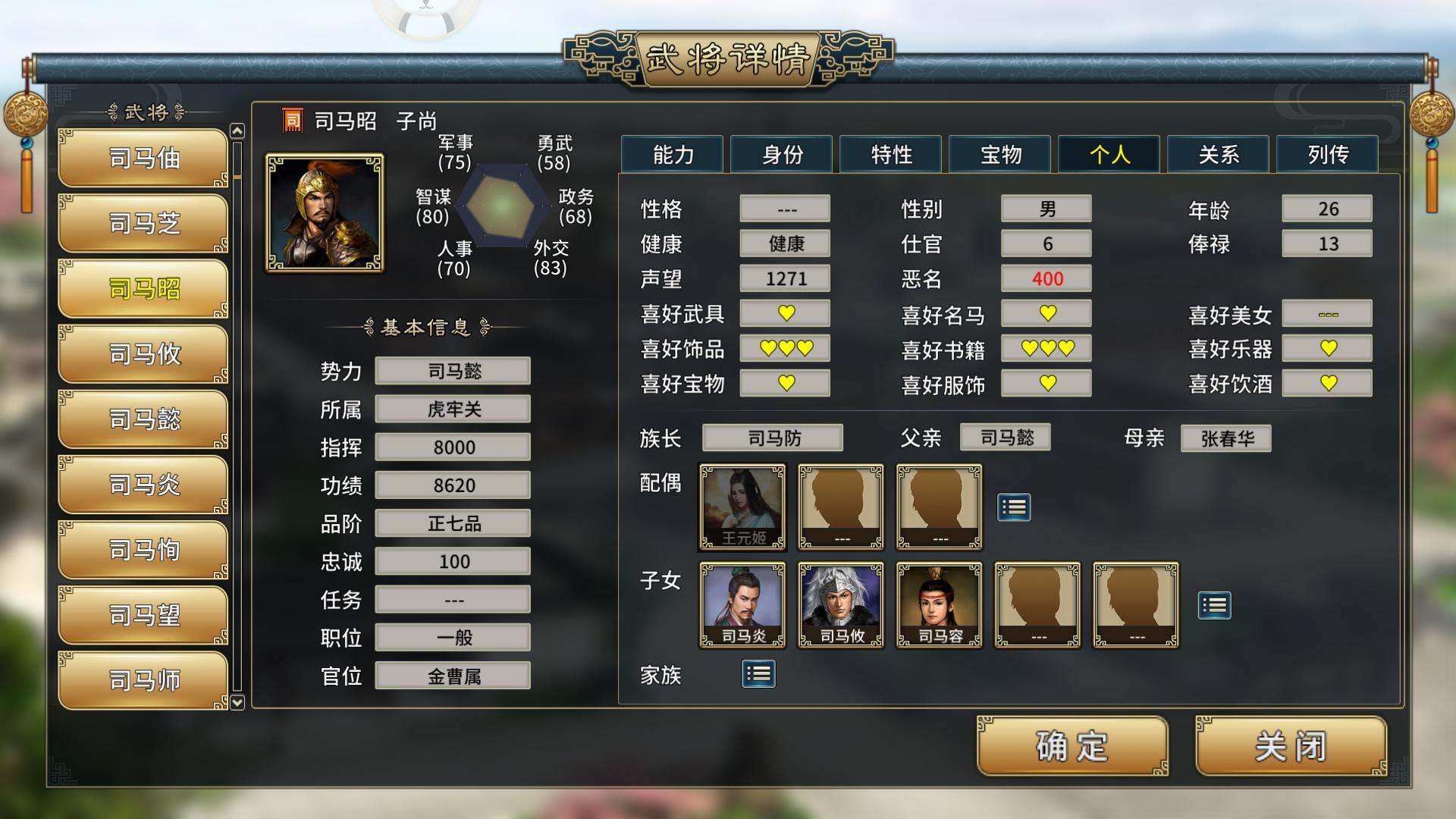Click the officer list scroll up arrow

click(237, 131)
